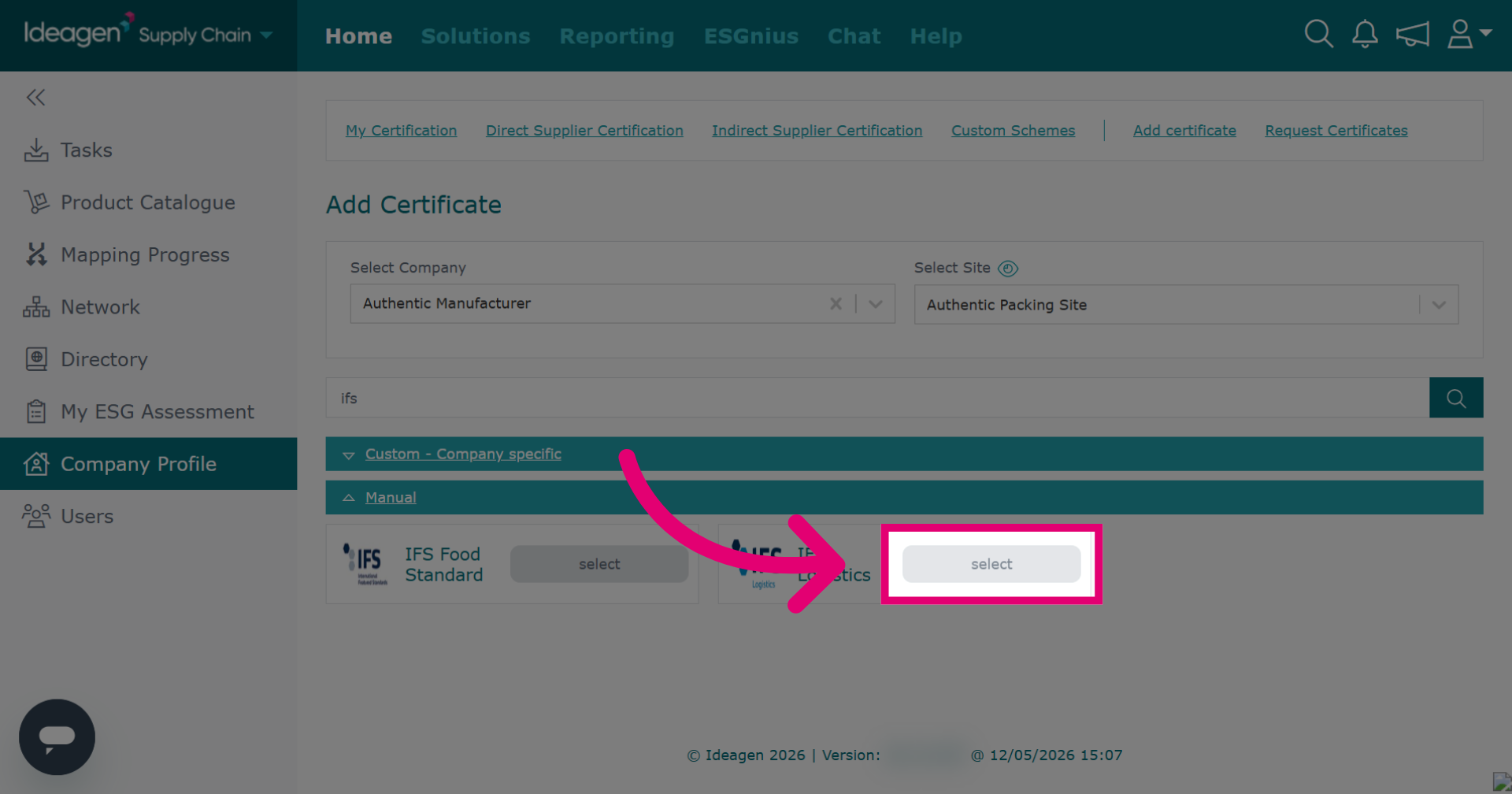This screenshot has width=1512, height=794.
Task: Open Custom Schemes link
Action: [1013, 131]
